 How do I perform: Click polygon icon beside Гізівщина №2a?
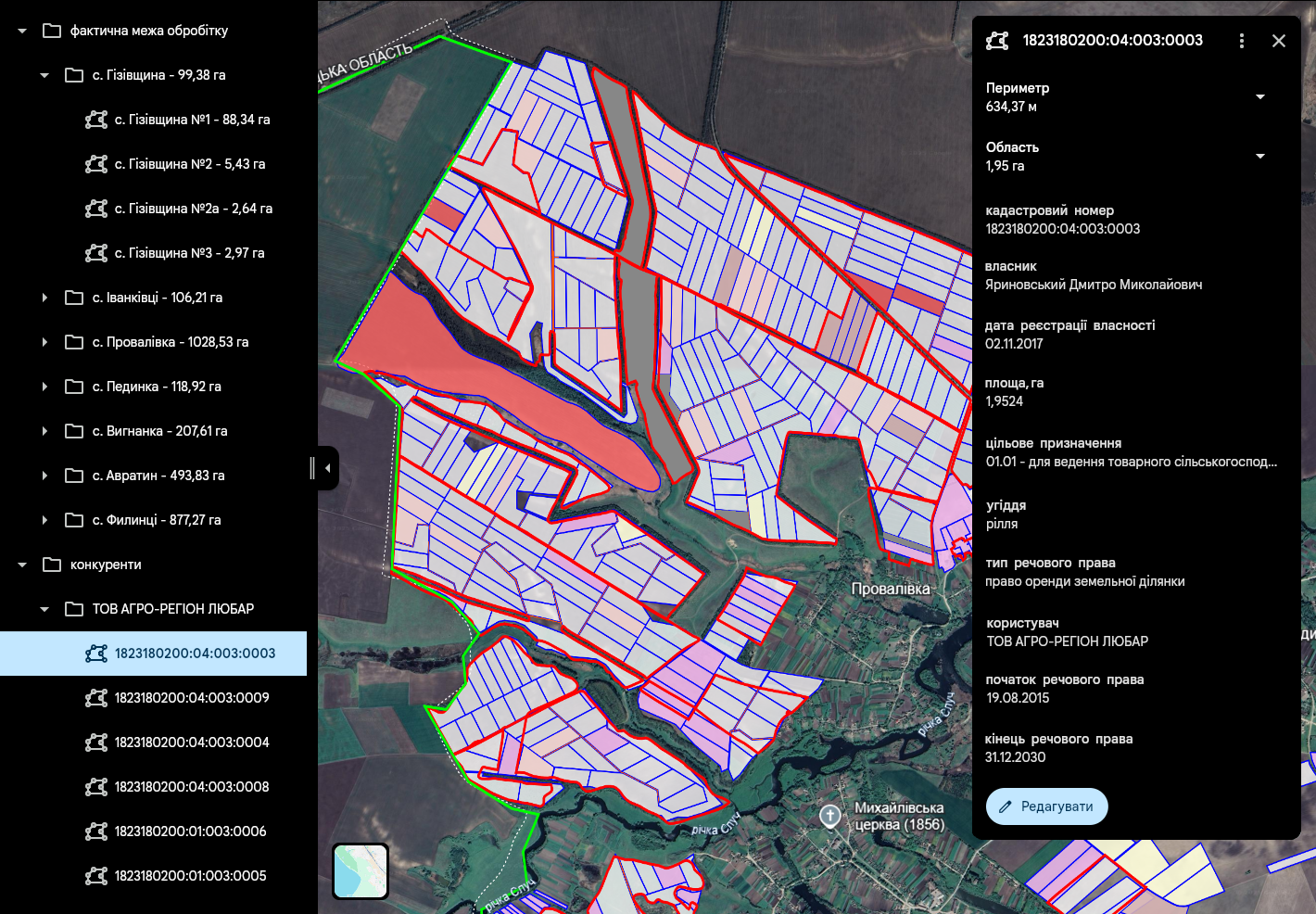click(x=96, y=209)
